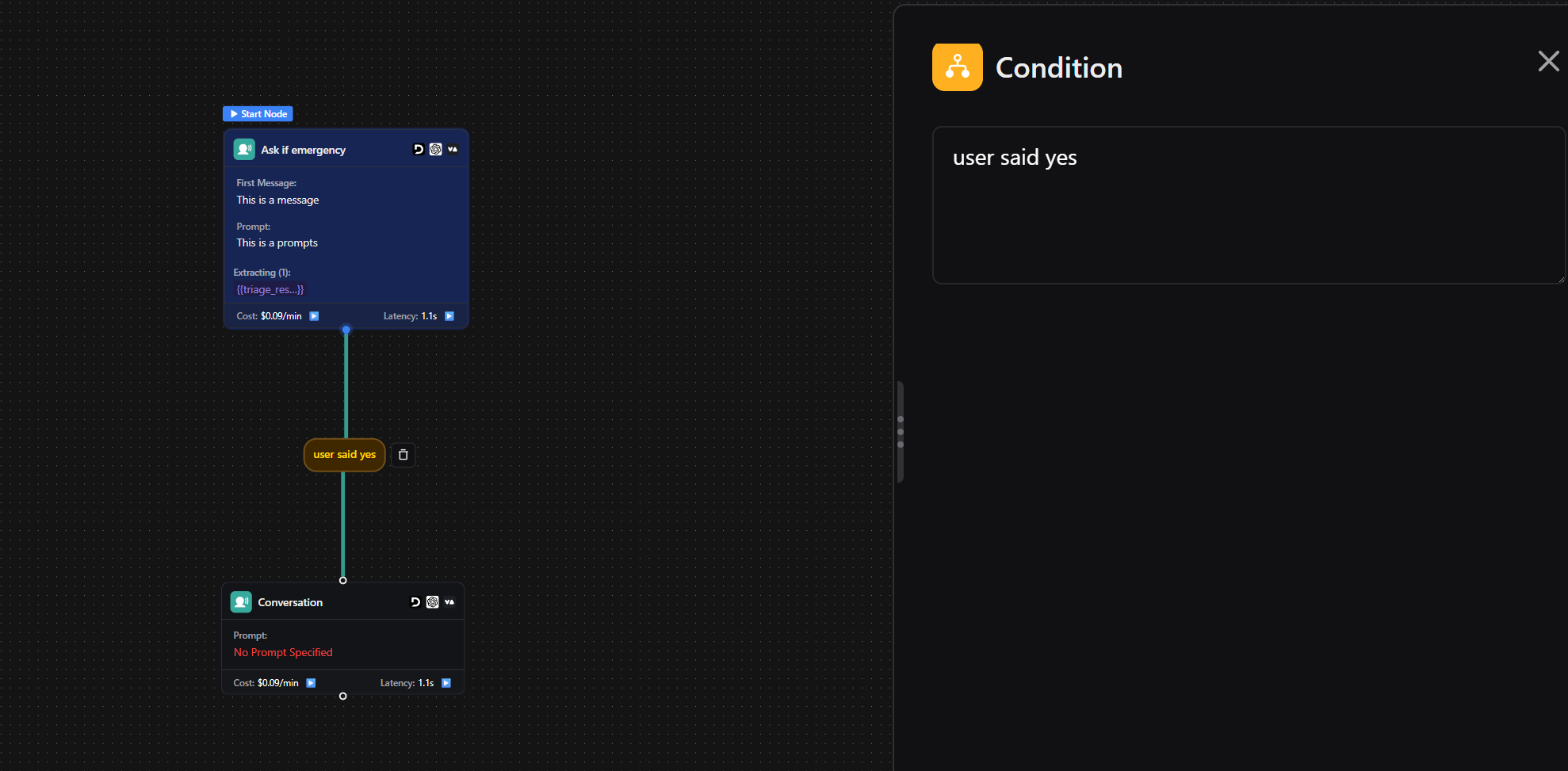This screenshot has height=771, width=1568.
Task: Grab the side panel resize handle
Action: pos(901,432)
